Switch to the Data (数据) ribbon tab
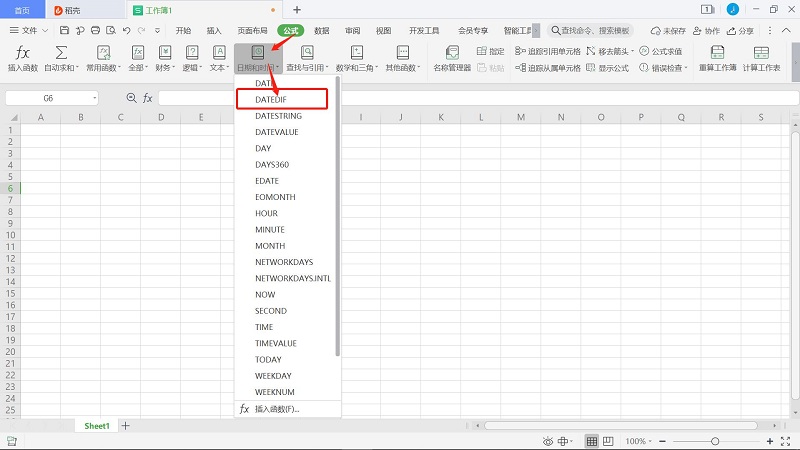The image size is (800, 450). (321, 31)
